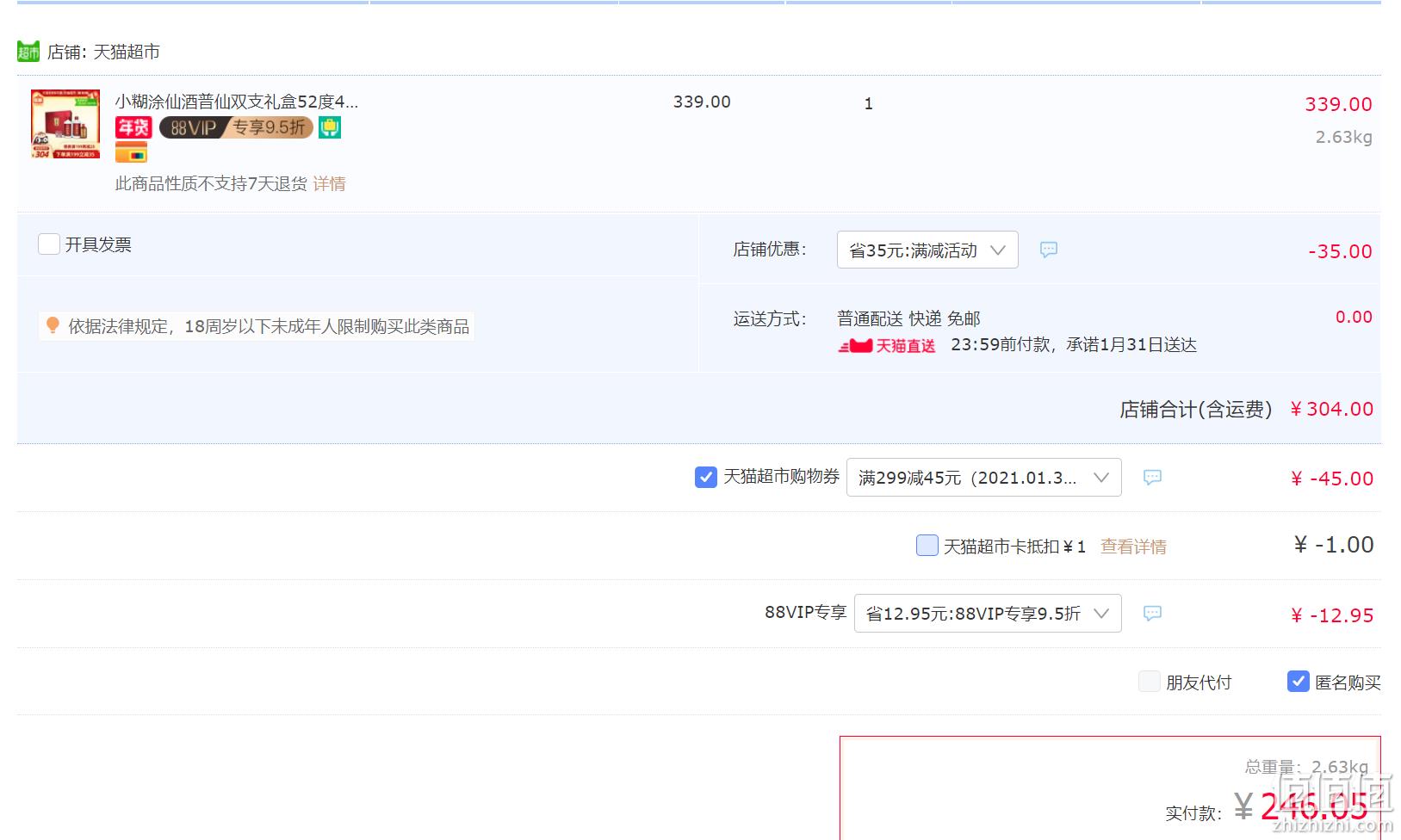The width and height of the screenshot is (1401, 840).
Task: Click the 承诺1月31日送达 delivery promise
Action: tap(1131, 345)
